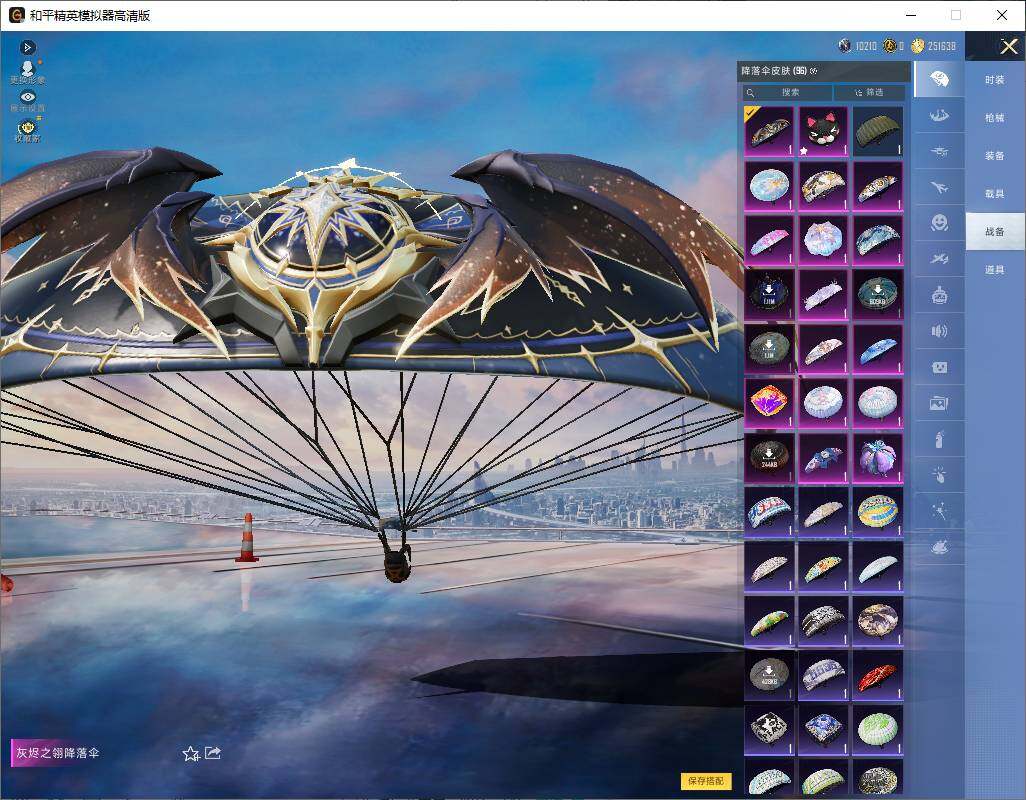Select the orange-purple diamond parachute thumbnail
Screen dimensions: 1026x800
[769, 402]
